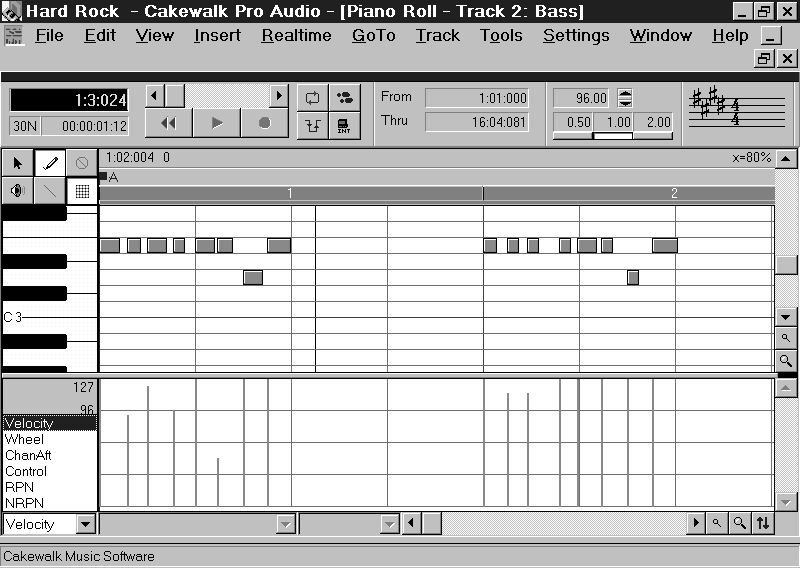Open the second disabled controller dropdown
The height and width of the screenshot is (568, 800).
click(390, 524)
